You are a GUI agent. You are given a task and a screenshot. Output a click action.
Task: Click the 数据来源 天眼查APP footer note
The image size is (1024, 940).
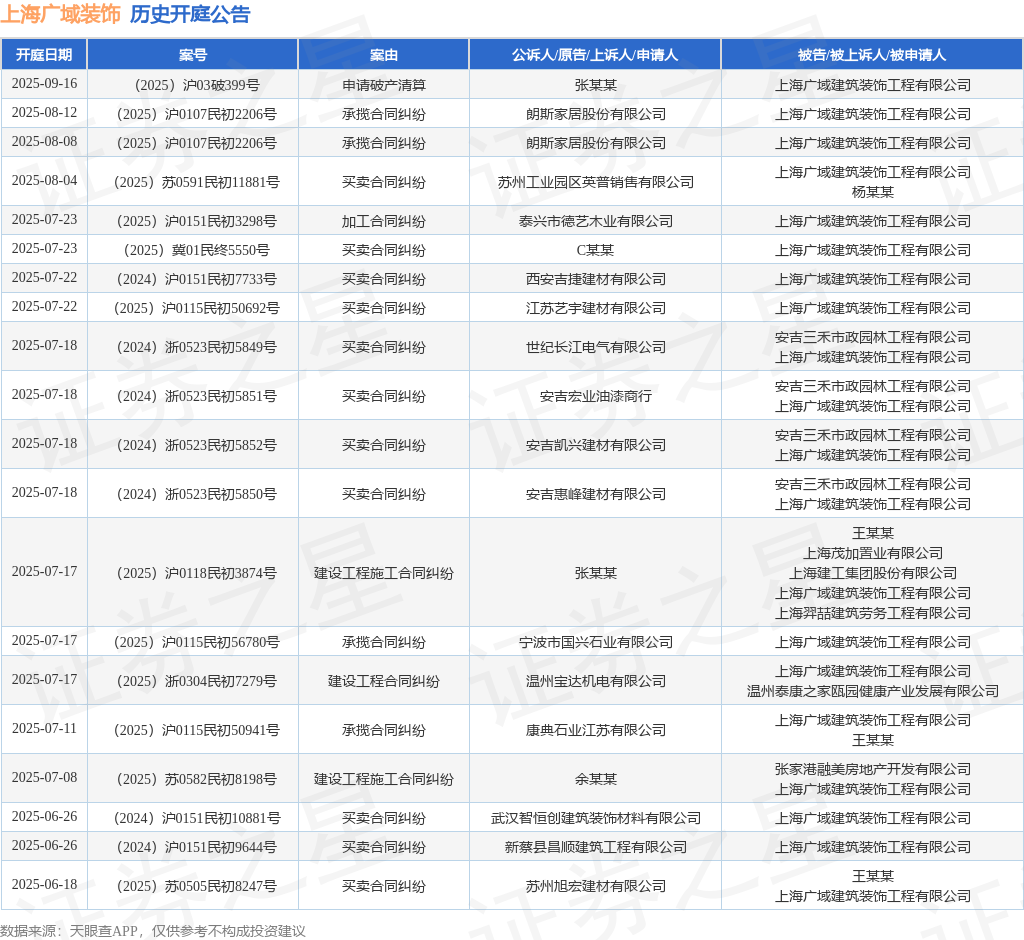[x=153, y=931]
